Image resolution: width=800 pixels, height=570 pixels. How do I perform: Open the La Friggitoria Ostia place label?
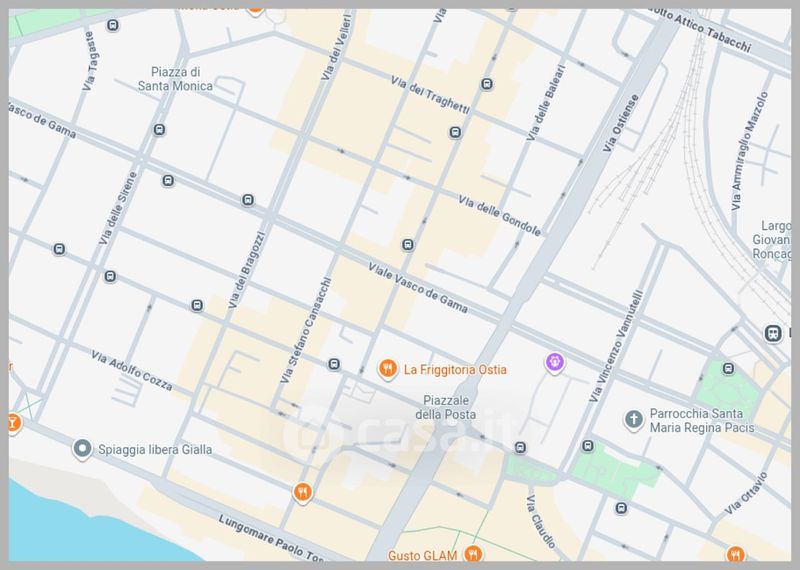[x=455, y=369]
